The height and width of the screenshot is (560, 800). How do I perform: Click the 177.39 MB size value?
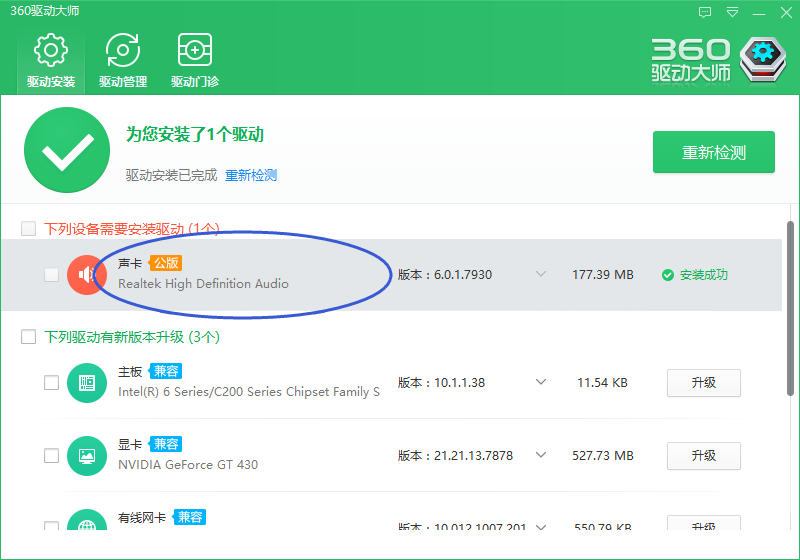coord(603,275)
